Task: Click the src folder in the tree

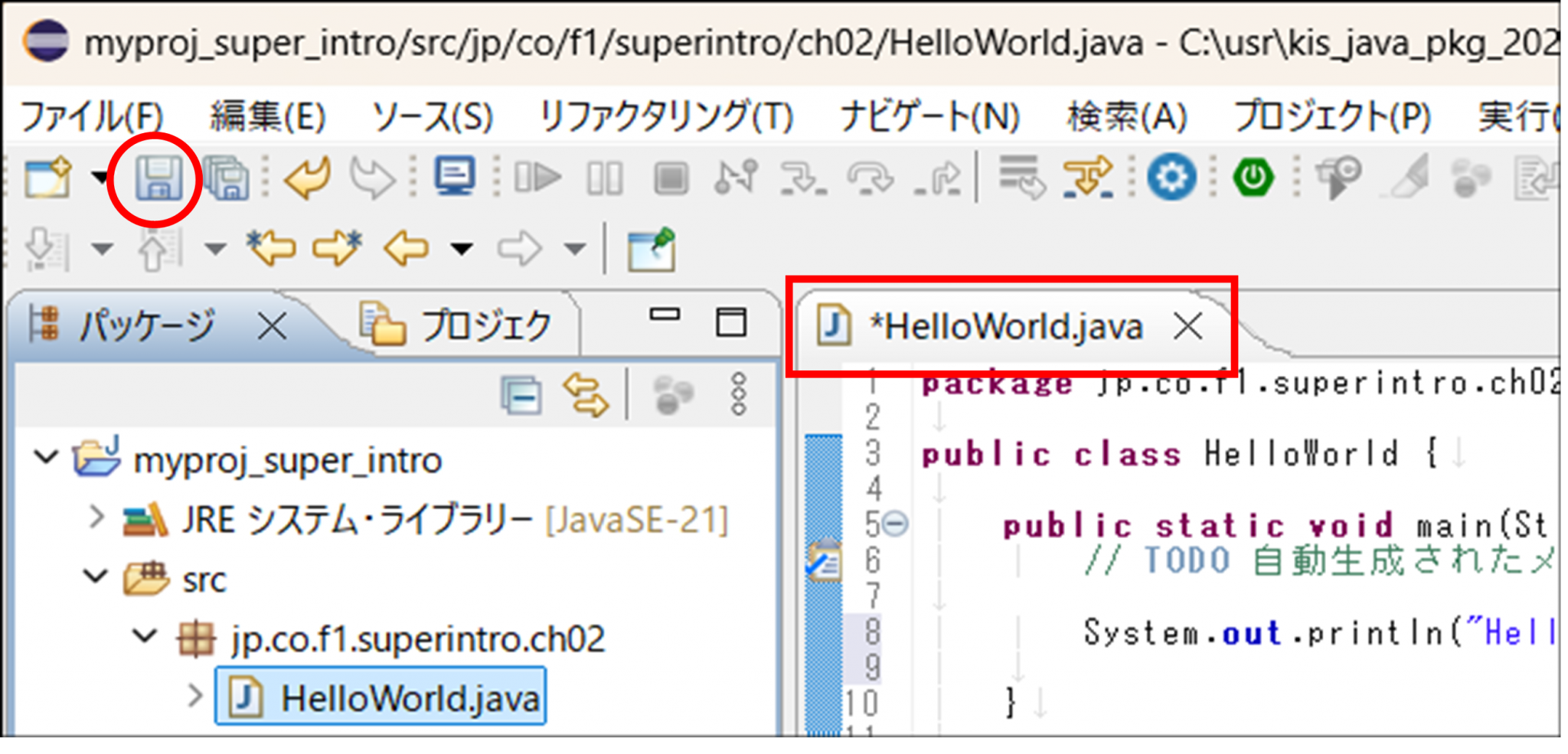Action: 204,579
